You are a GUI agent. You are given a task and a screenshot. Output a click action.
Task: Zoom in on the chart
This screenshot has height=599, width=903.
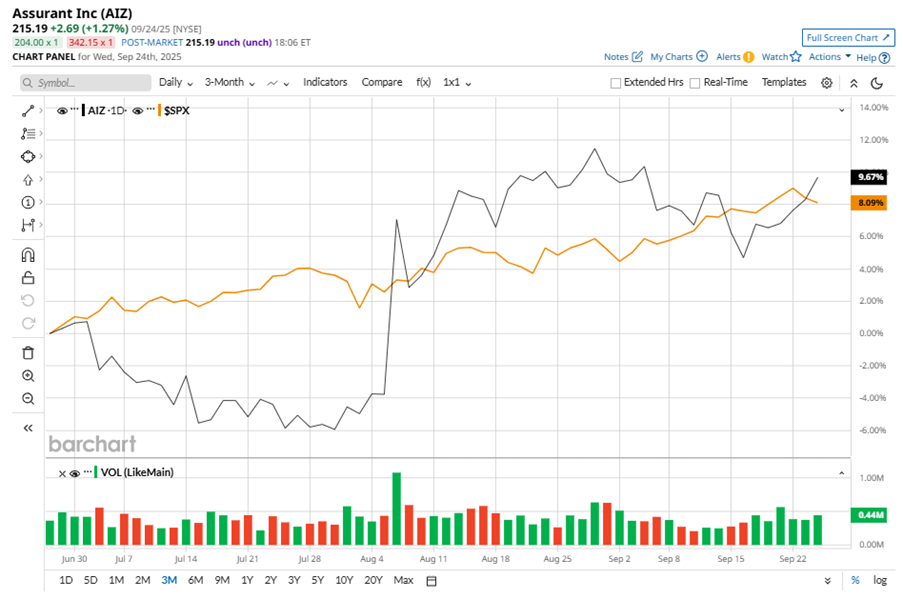[28, 376]
